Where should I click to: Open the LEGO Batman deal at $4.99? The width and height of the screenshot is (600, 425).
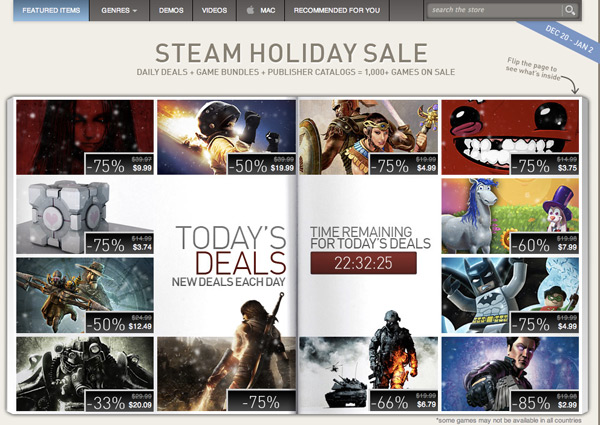[510, 295]
